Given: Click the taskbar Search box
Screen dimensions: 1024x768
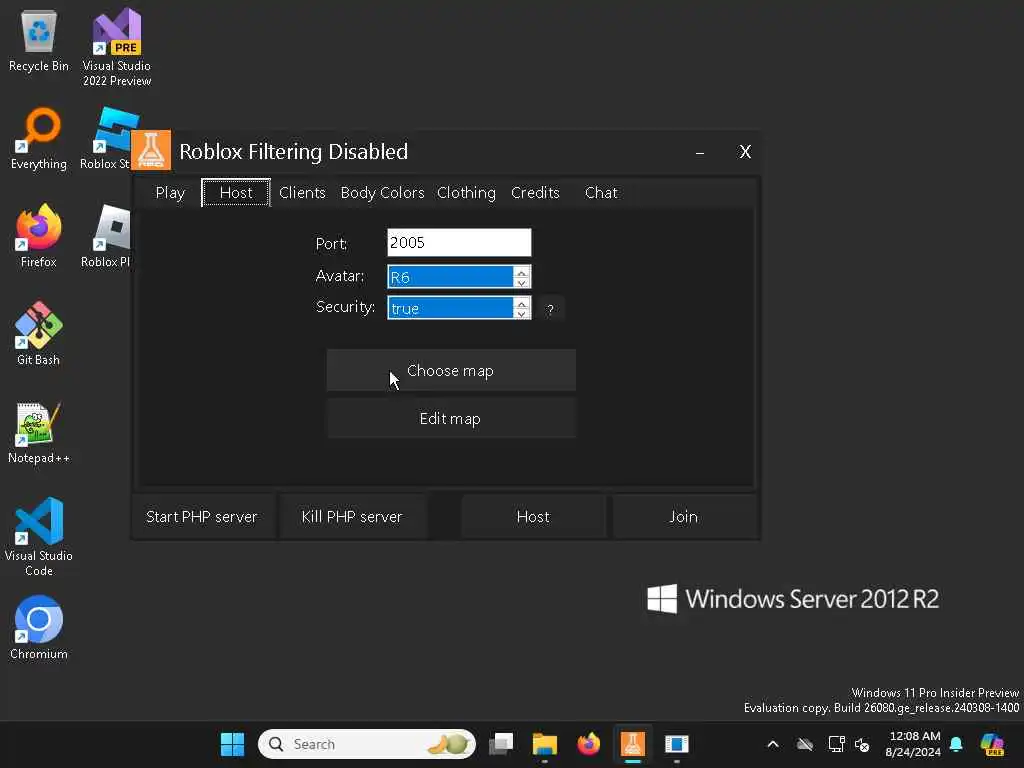Looking at the screenshot, I should [366, 744].
